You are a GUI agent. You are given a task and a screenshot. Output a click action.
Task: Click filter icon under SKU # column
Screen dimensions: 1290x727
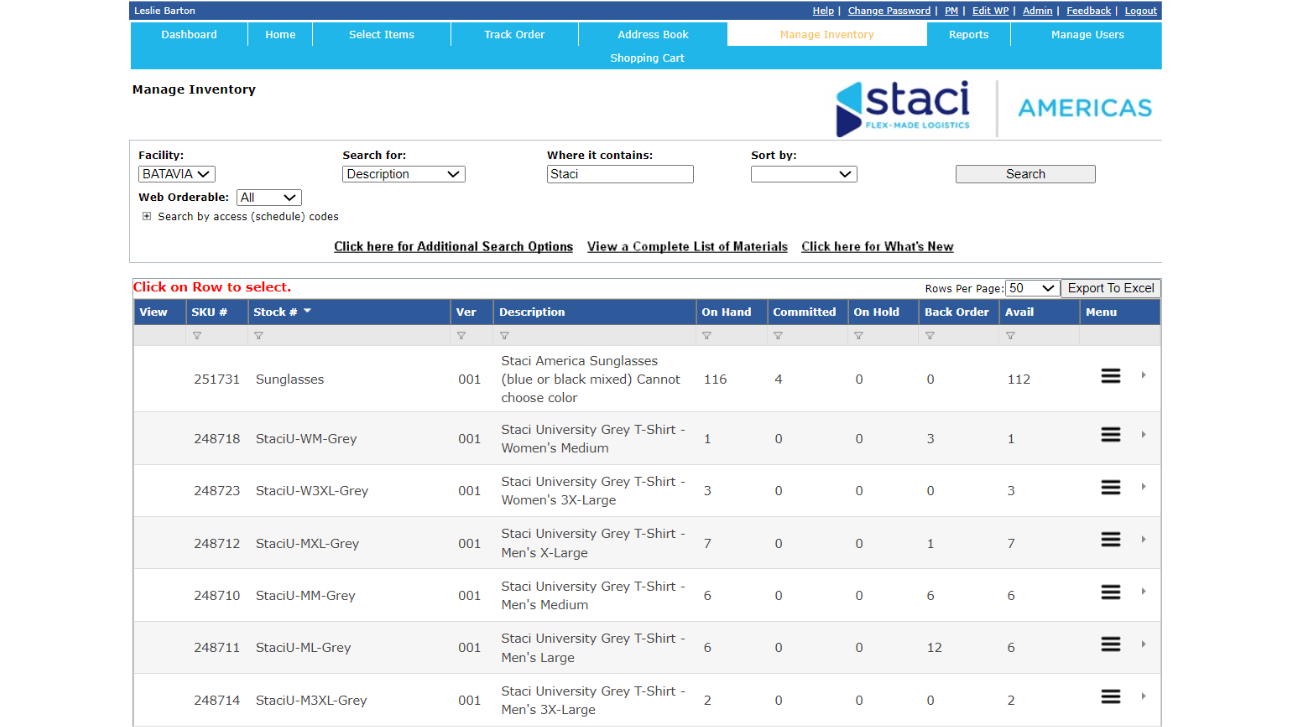coord(197,336)
